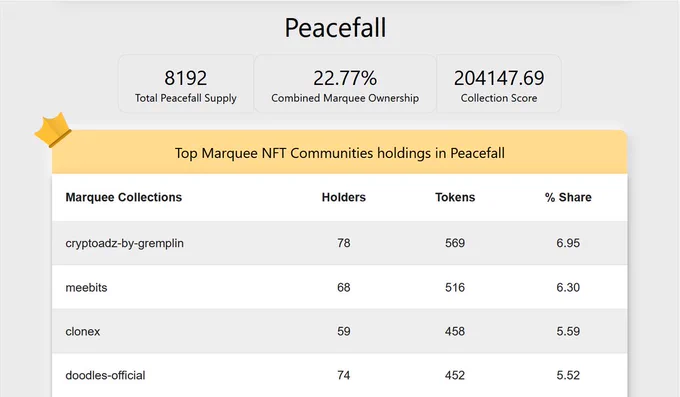Select clonex collection name
The width and height of the screenshot is (680, 397).
pos(83,331)
